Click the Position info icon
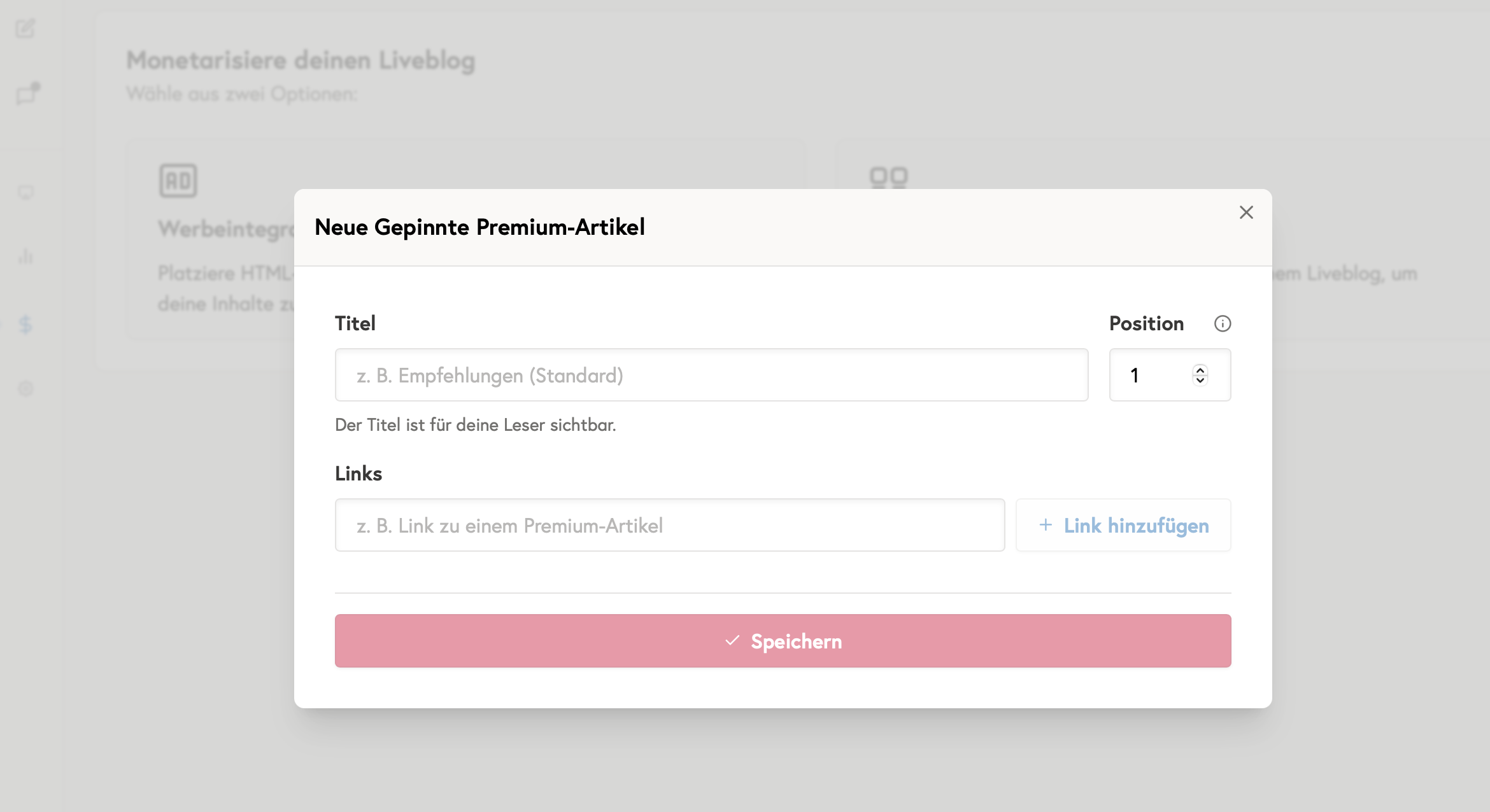Screen dimensions: 1490x812 [x=1222, y=324]
